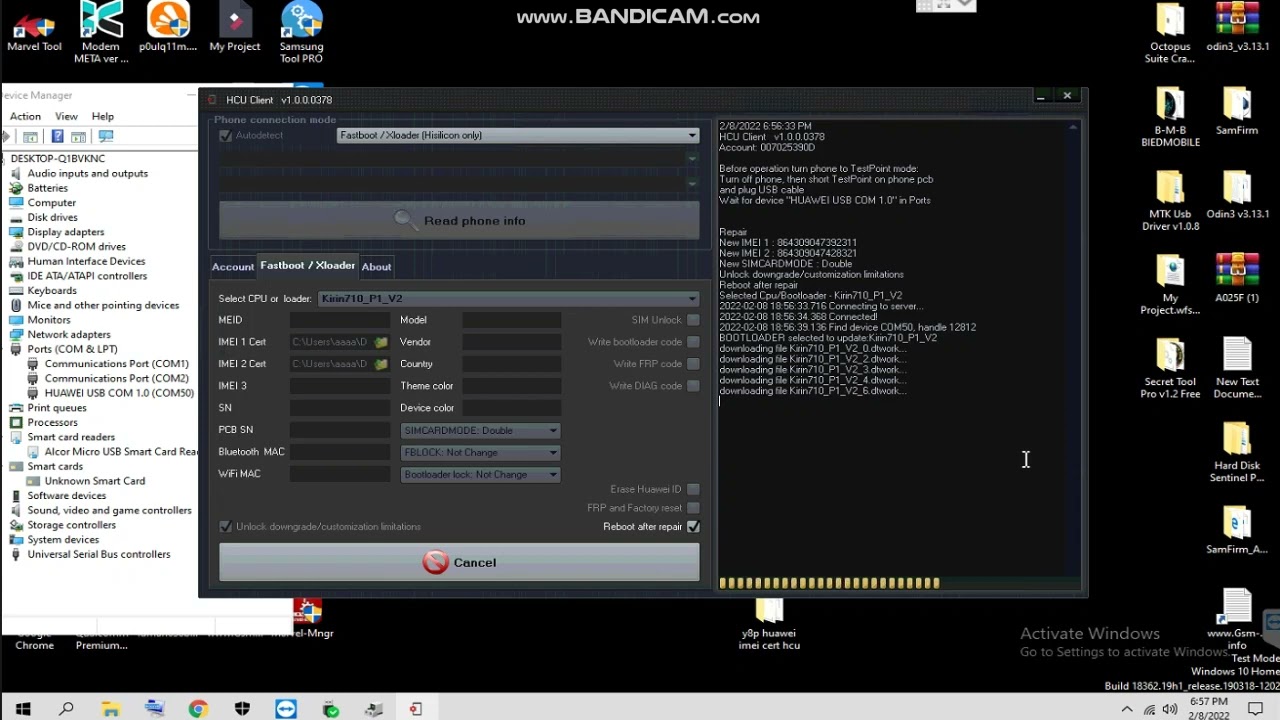
Task: Enable Write DIAG code checkbox
Action: (693, 386)
